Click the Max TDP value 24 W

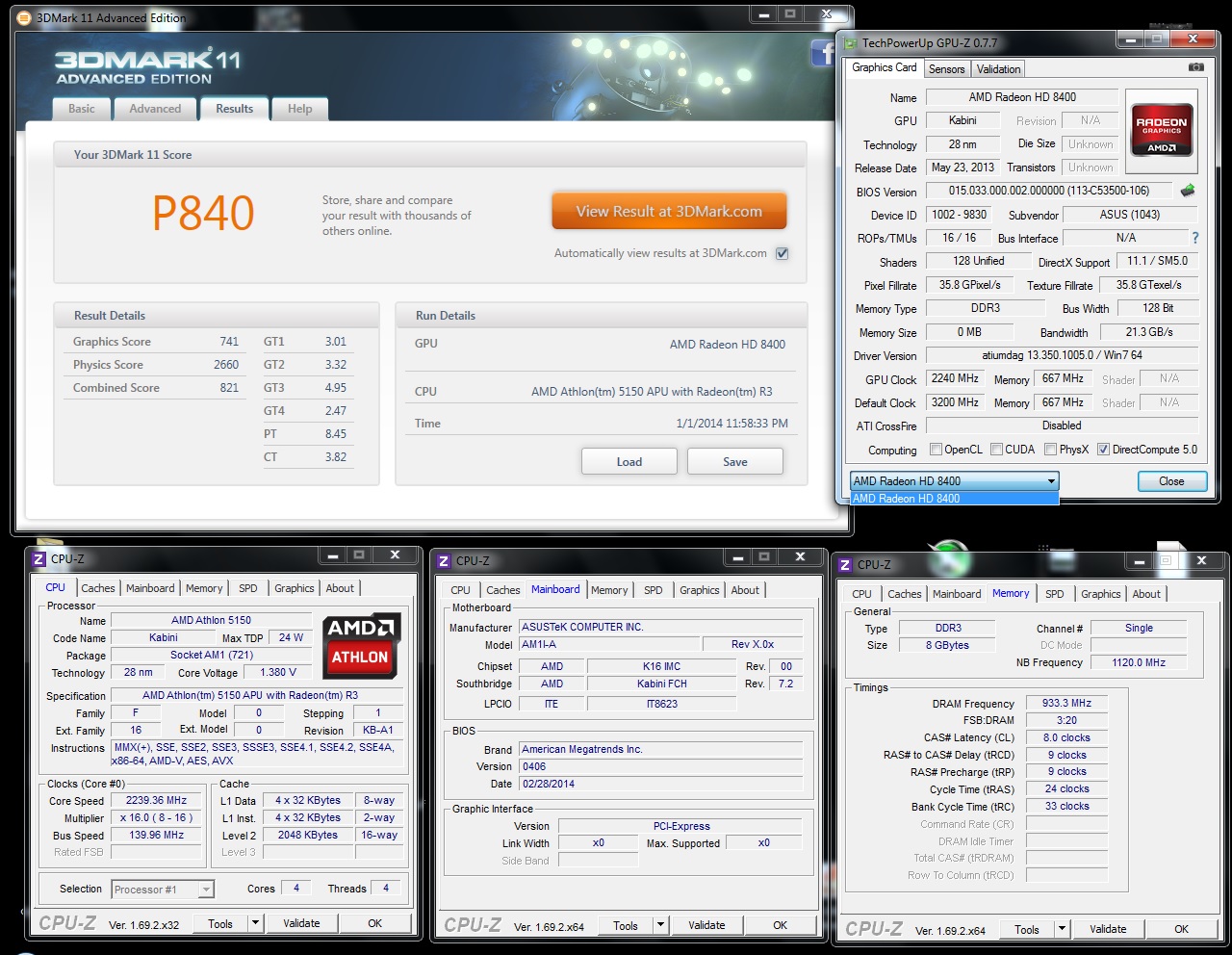click(x=291, y=637)
